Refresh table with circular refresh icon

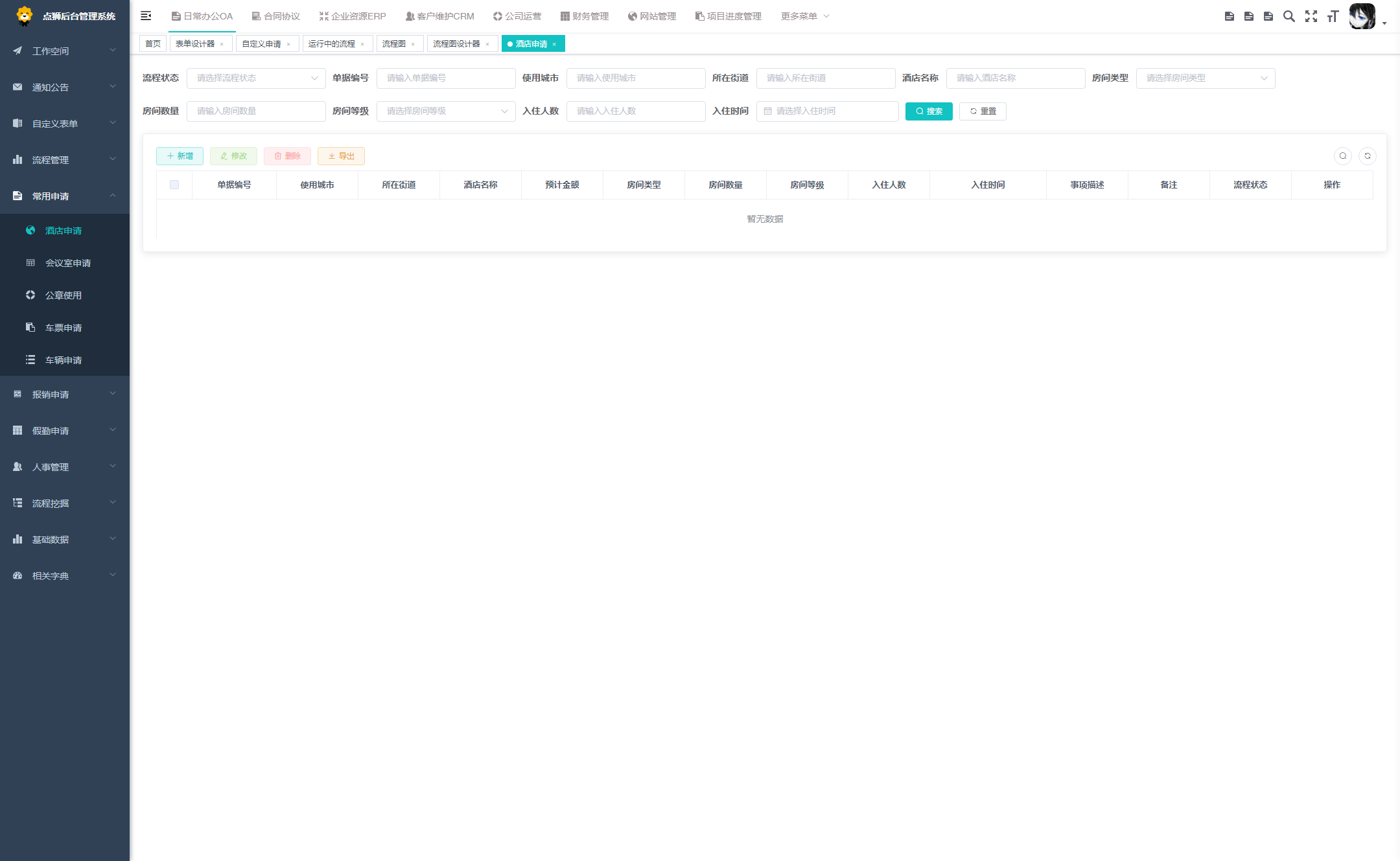pyautogui.click(x=1368, y=156)
